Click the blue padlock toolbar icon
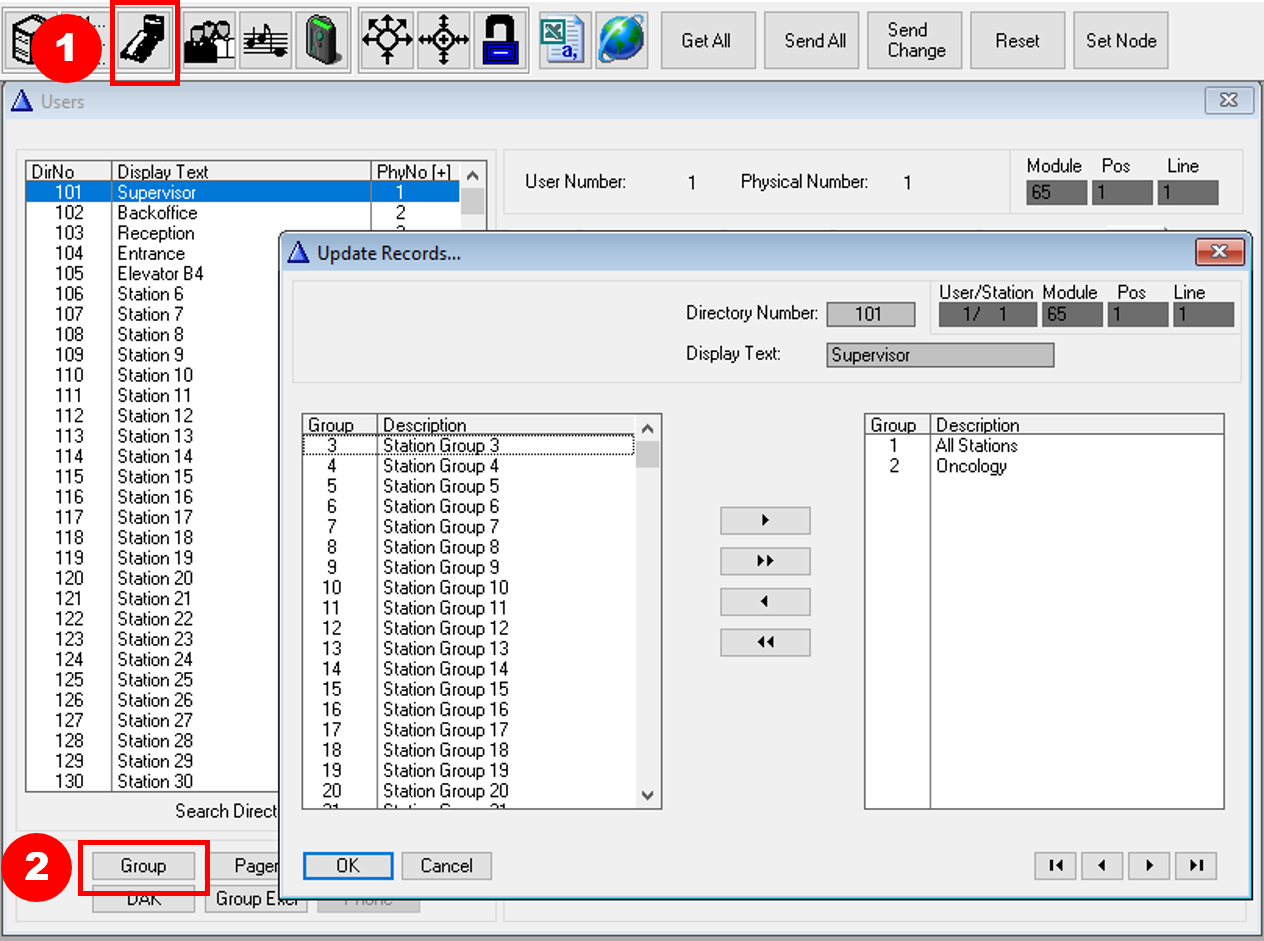This screenshot has width=1264, height=941. point(501,42)
